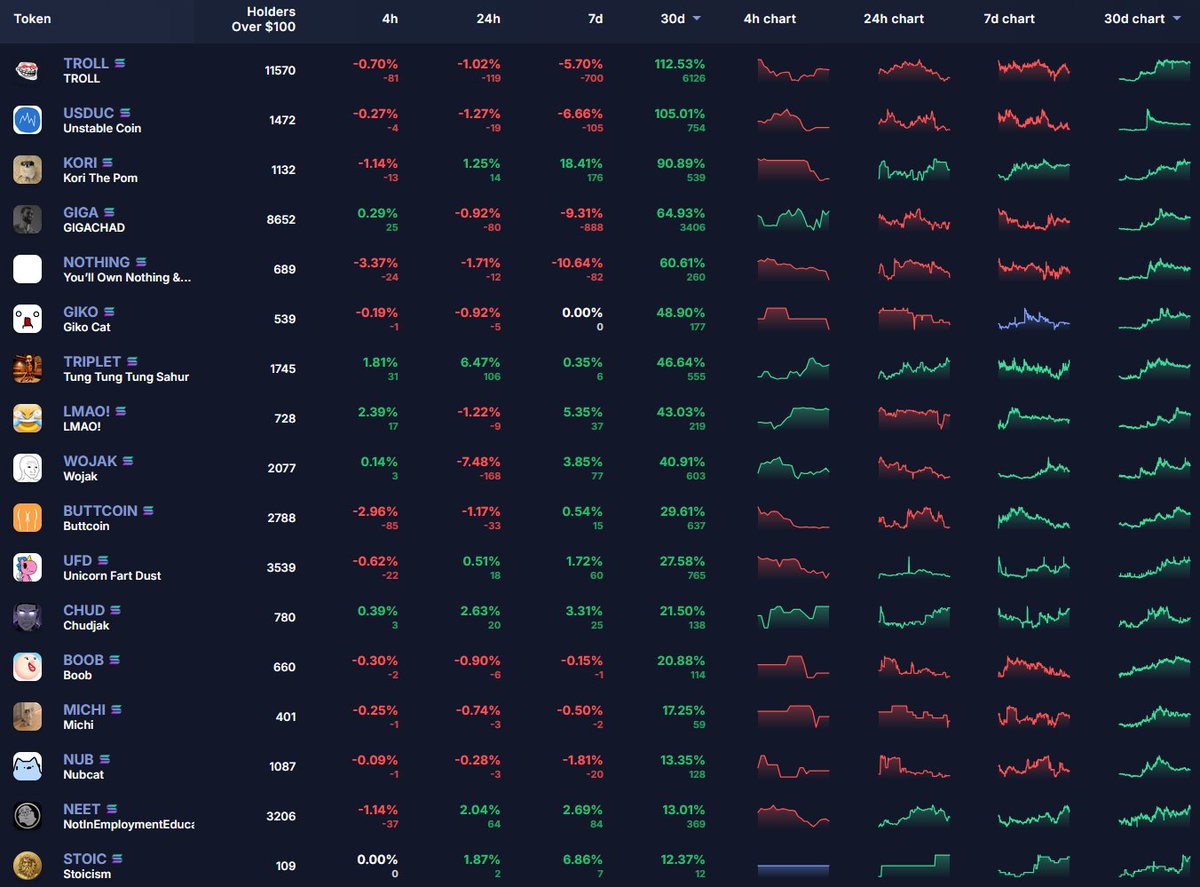This screenshot has width=1200, height=887.
Task: Click Solana chain icon beside BUTTCOIN
Action: pyautogui.click(x=149, y=511)
